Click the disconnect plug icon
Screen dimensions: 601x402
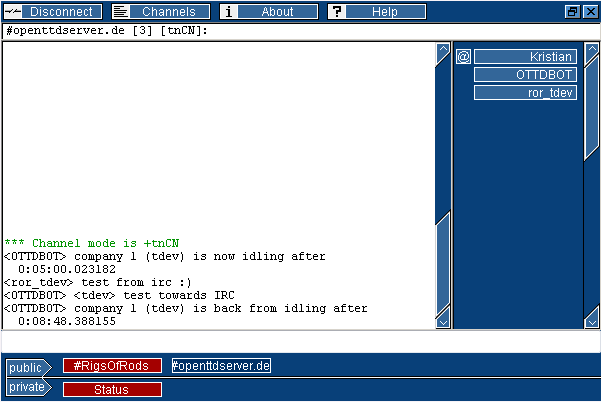pyautogui.click(x=13, y=11)
